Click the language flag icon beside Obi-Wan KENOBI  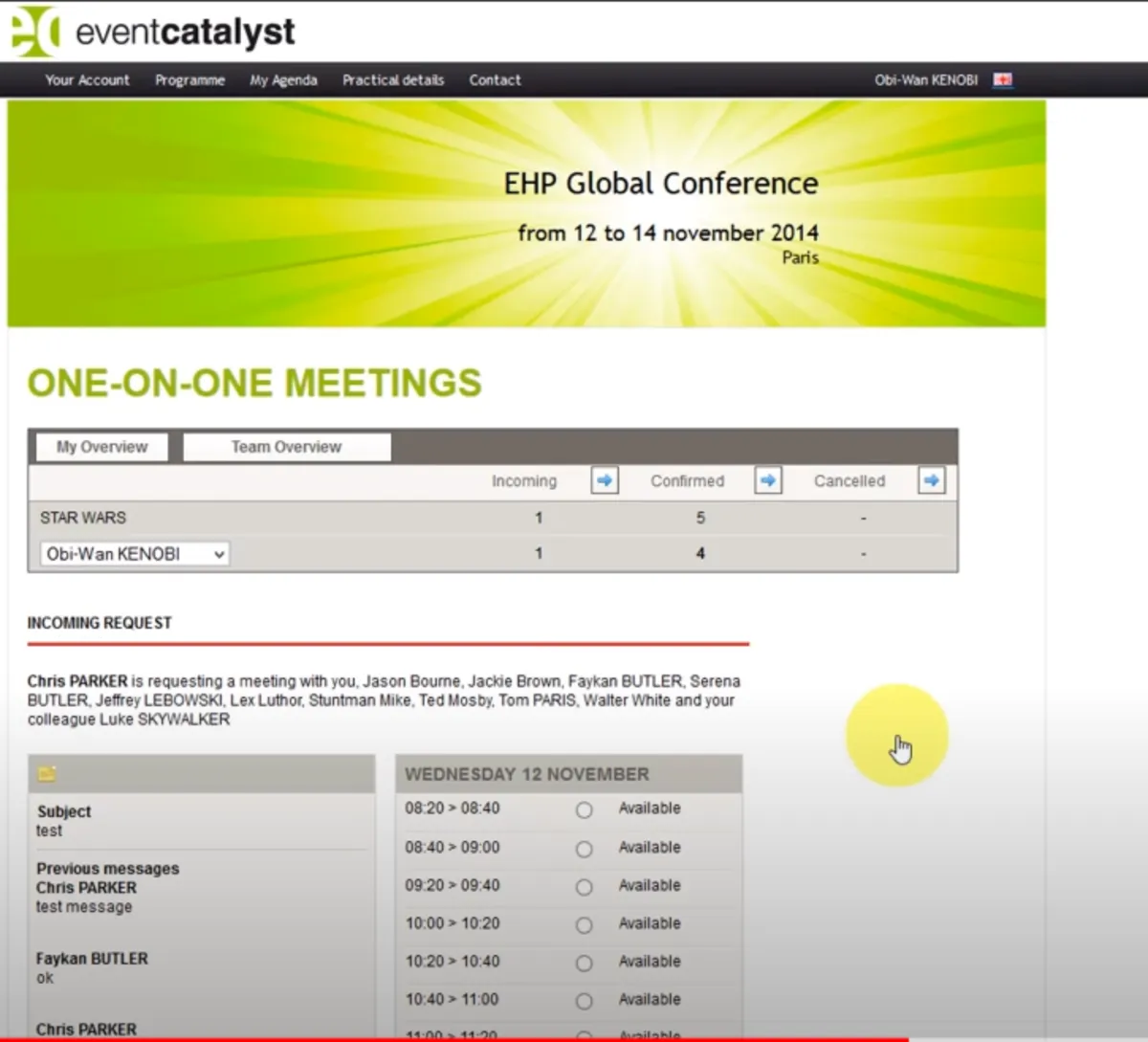point(1003,79)
